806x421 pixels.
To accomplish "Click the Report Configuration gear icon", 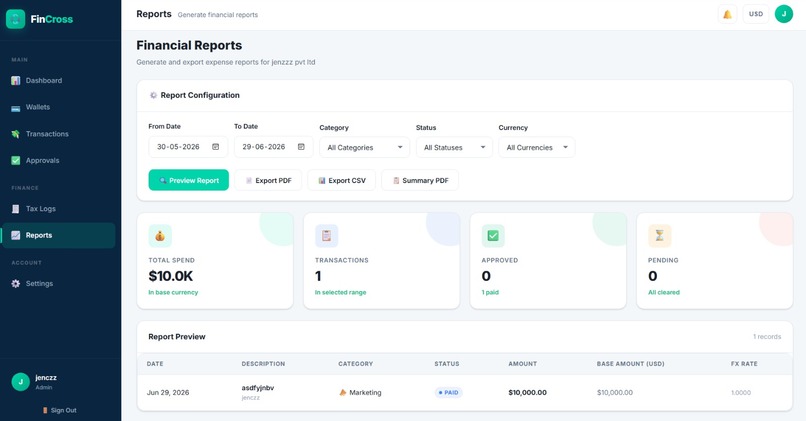I will [x=153, y=95].
